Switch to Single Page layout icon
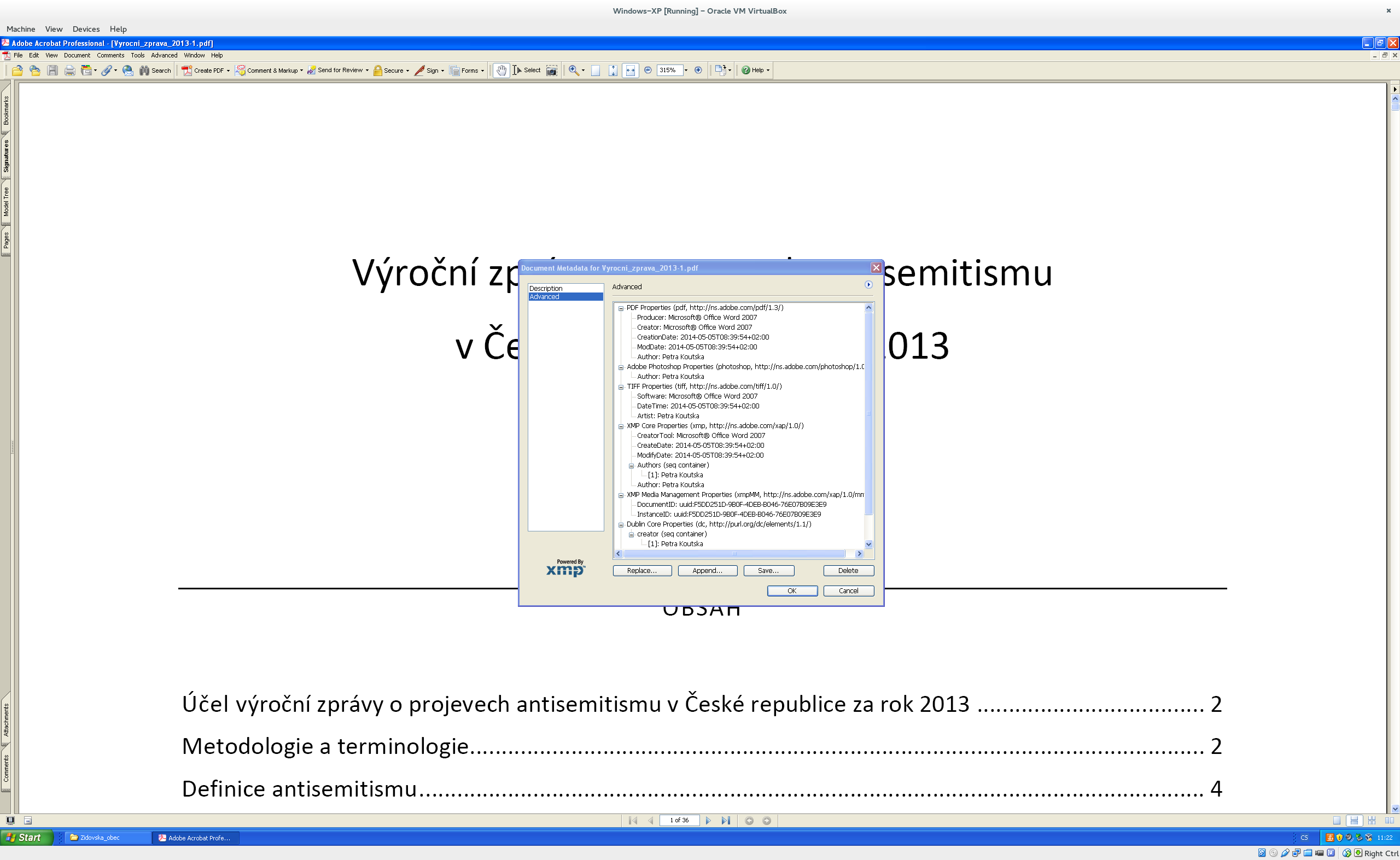This screenshot has height=860, width=1400. 1337,821
